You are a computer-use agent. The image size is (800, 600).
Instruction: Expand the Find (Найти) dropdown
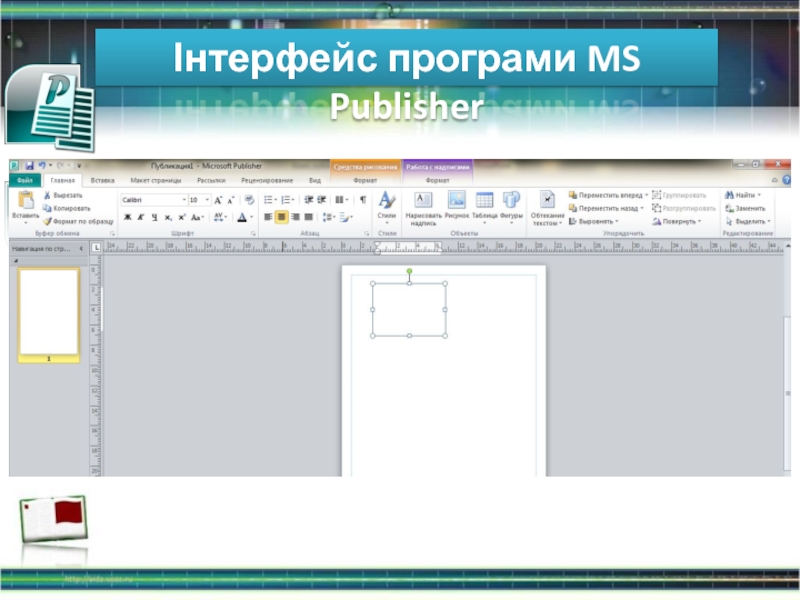coord(759,195)
